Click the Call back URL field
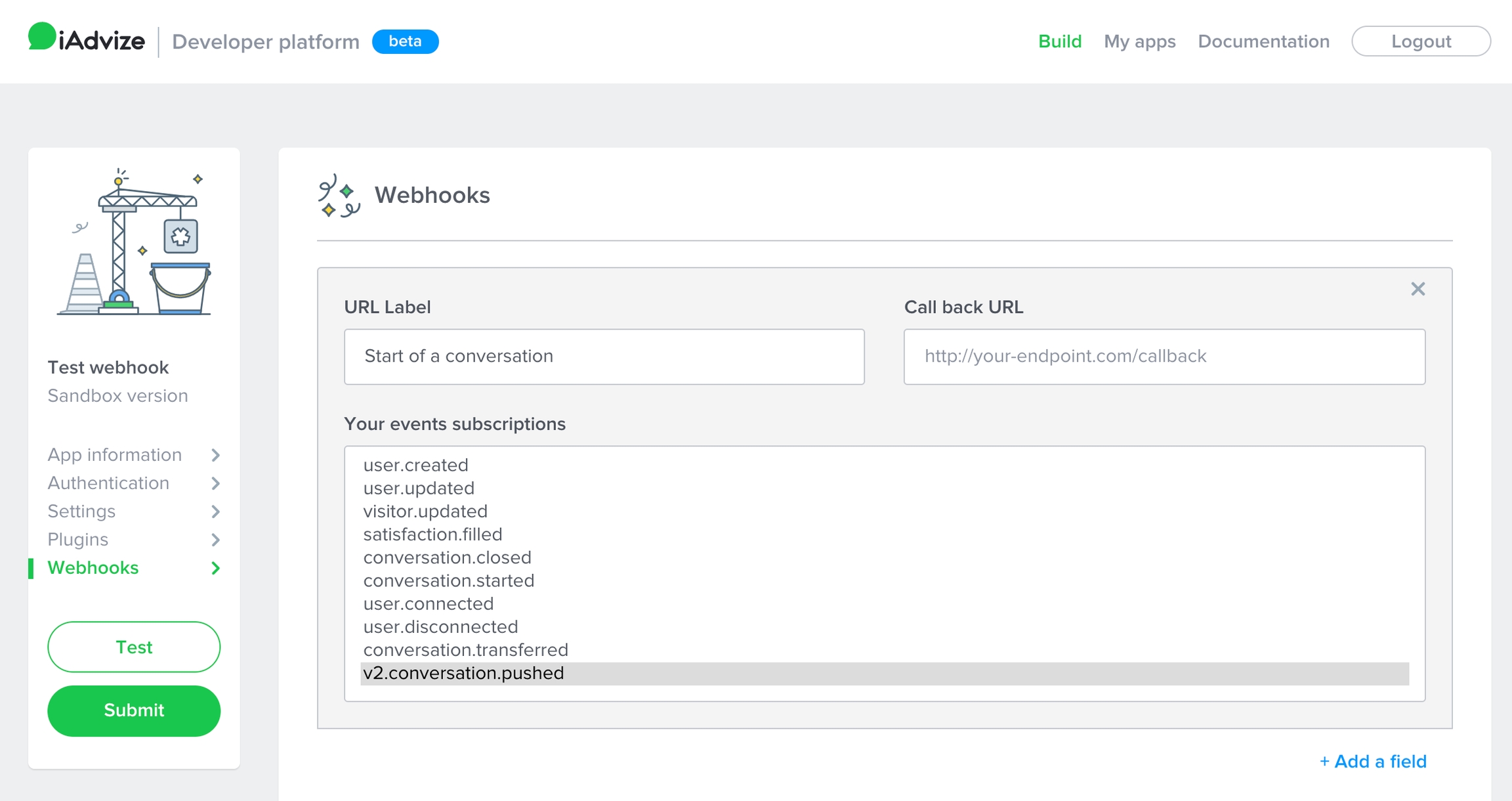 [1164, 357]
